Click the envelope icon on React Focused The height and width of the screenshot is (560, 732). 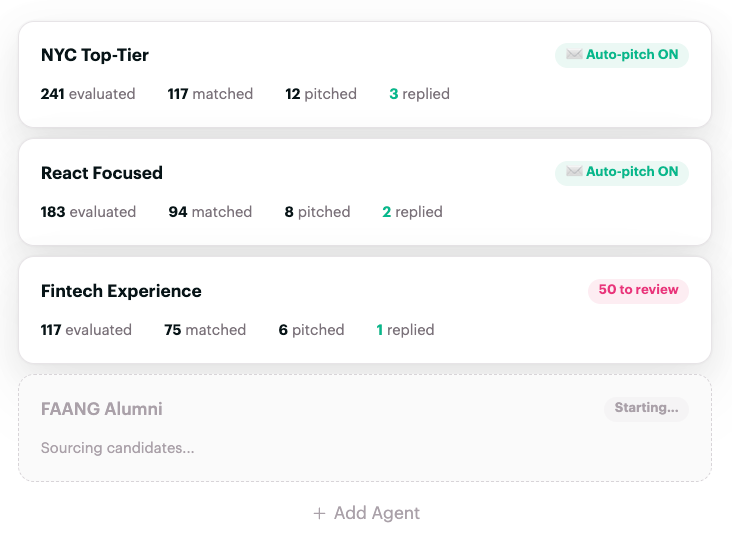click(x=574, y=172)
